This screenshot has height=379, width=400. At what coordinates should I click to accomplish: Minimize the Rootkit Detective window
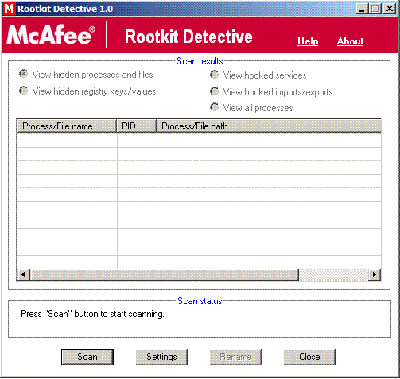coord(361,8)
